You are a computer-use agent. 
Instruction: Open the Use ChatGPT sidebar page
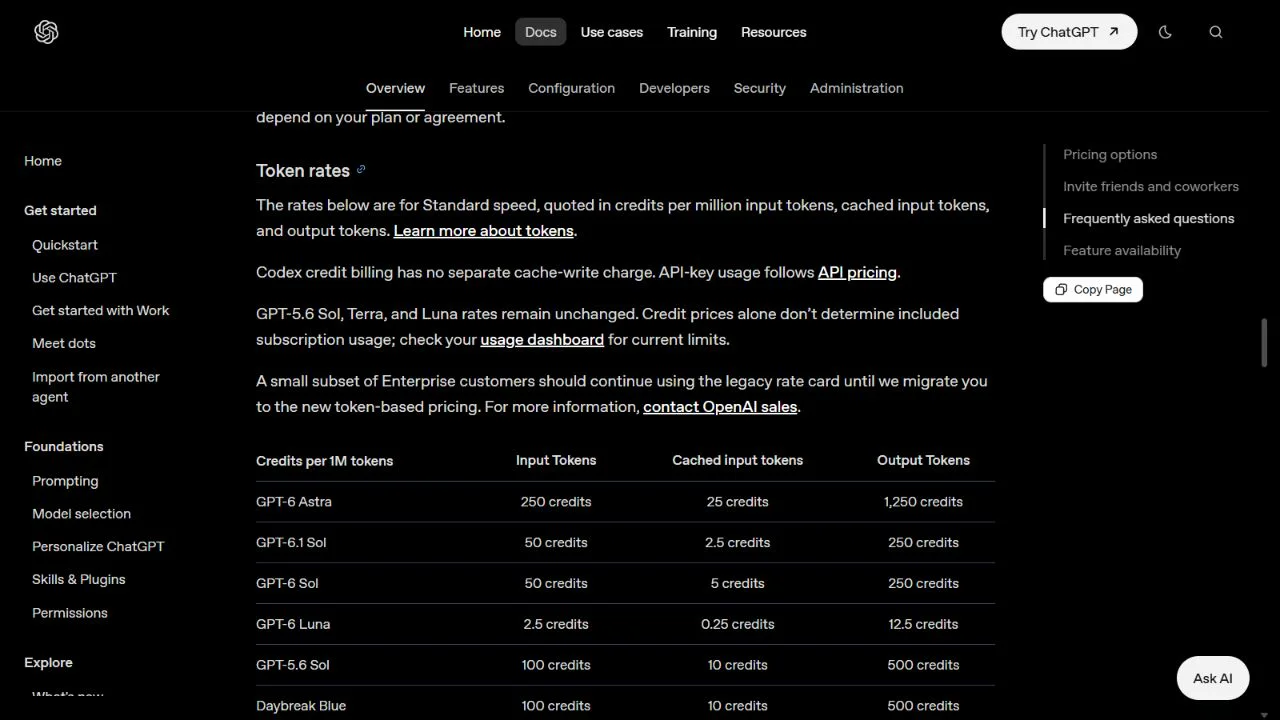[74, 278]
